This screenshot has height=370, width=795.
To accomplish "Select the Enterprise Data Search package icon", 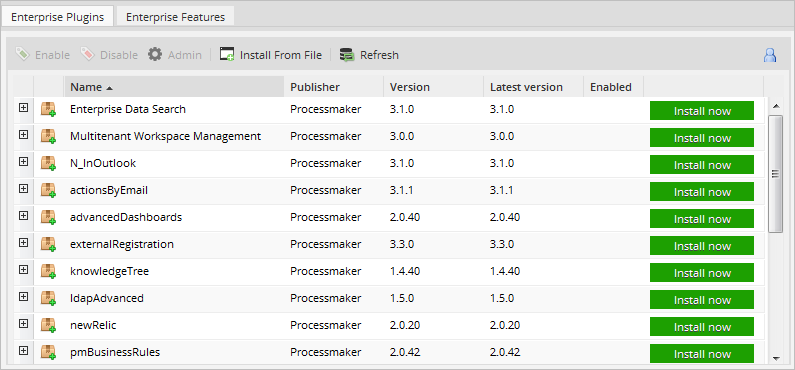I will [48, 109].
